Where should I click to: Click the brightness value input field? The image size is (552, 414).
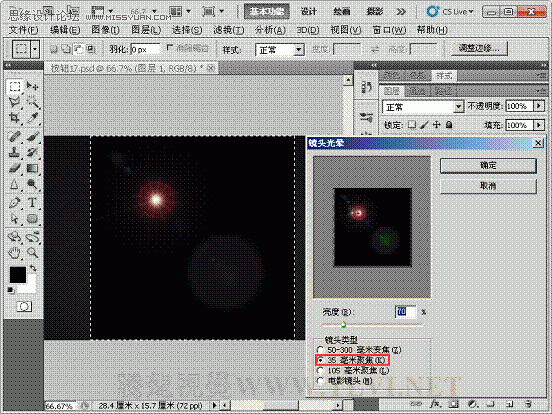[x=405, y=312]
